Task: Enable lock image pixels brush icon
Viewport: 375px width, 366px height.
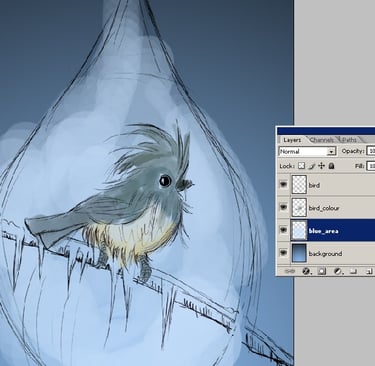Action: tap(312, 166)
